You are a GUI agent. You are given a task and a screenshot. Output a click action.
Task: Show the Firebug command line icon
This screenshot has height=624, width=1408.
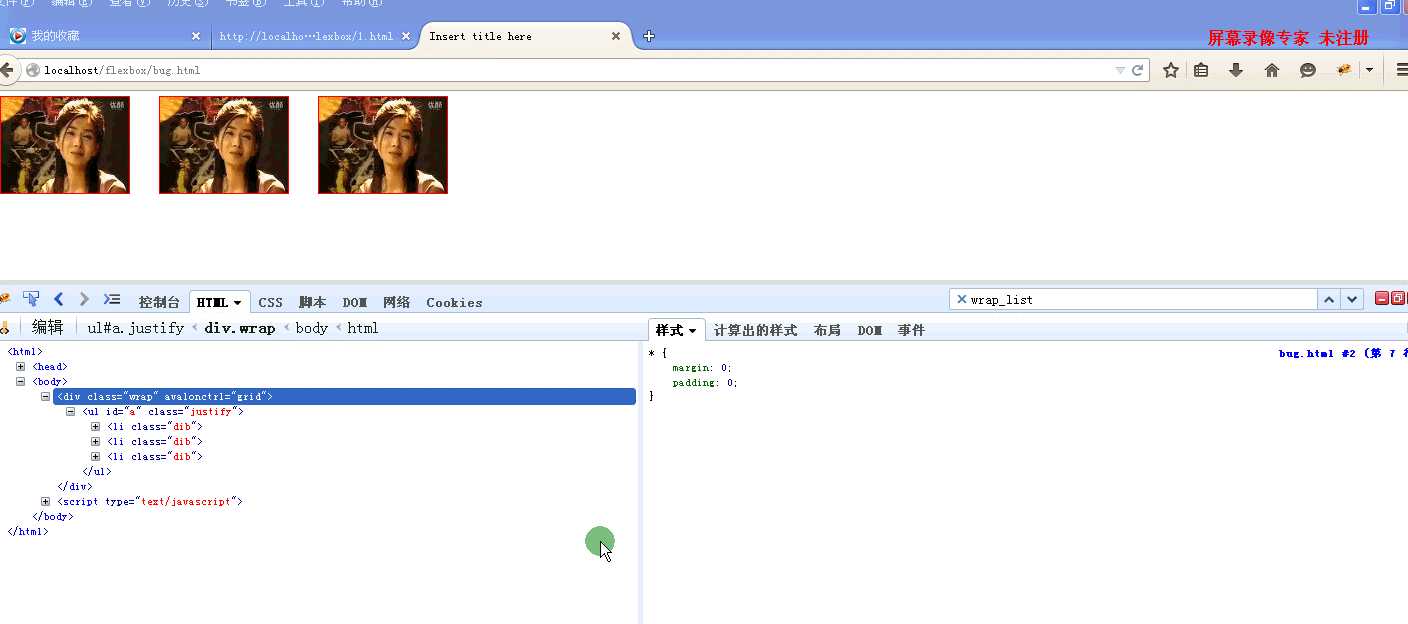[x=112, y=299]
